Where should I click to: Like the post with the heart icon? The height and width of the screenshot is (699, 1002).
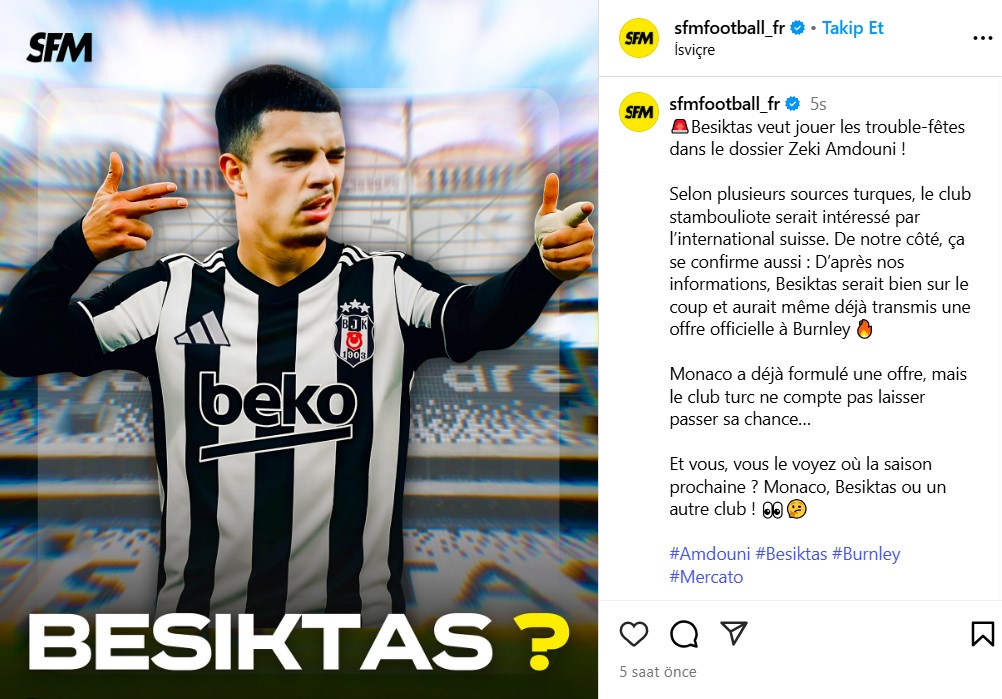tap(634, 634)
